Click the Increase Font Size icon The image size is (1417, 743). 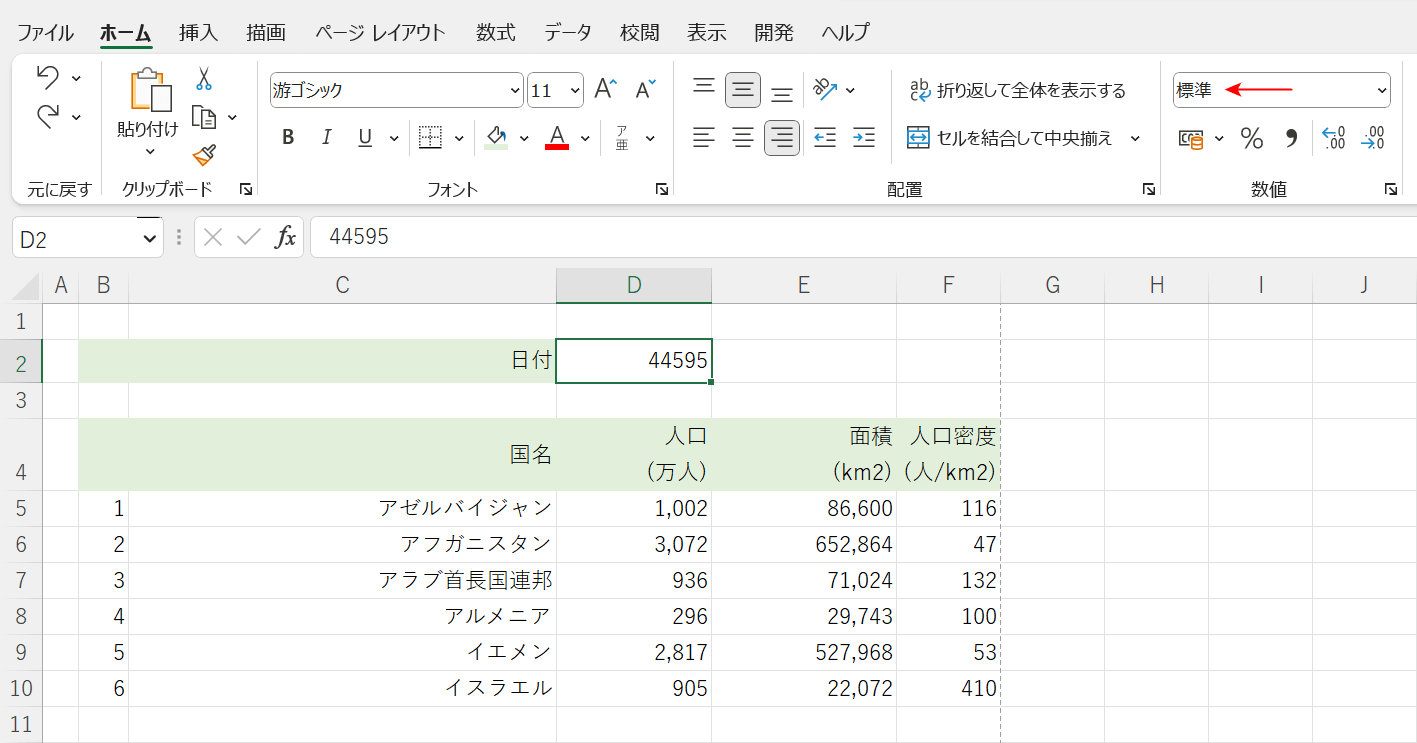605,90
